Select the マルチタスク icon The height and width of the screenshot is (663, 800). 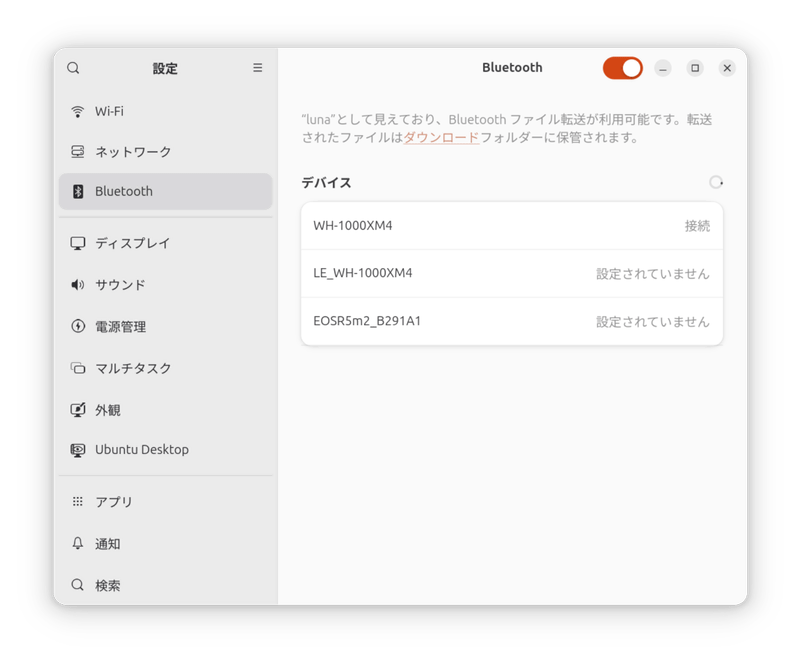[x=77, y=368]
